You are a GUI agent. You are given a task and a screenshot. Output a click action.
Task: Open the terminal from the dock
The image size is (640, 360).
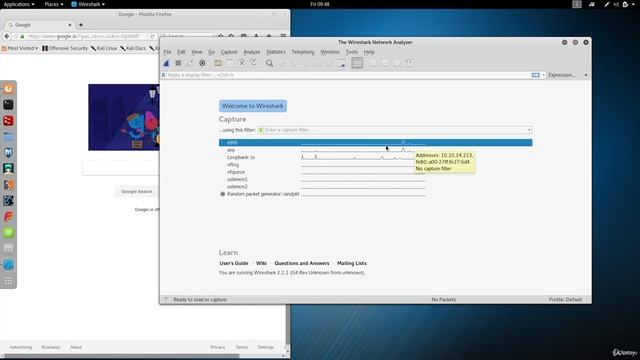(8, 104)
